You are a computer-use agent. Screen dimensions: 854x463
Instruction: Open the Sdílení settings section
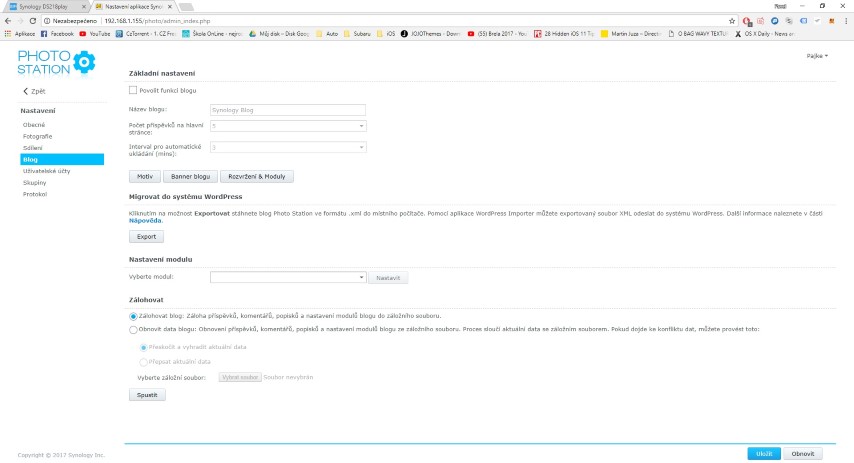tap(33, 148)
